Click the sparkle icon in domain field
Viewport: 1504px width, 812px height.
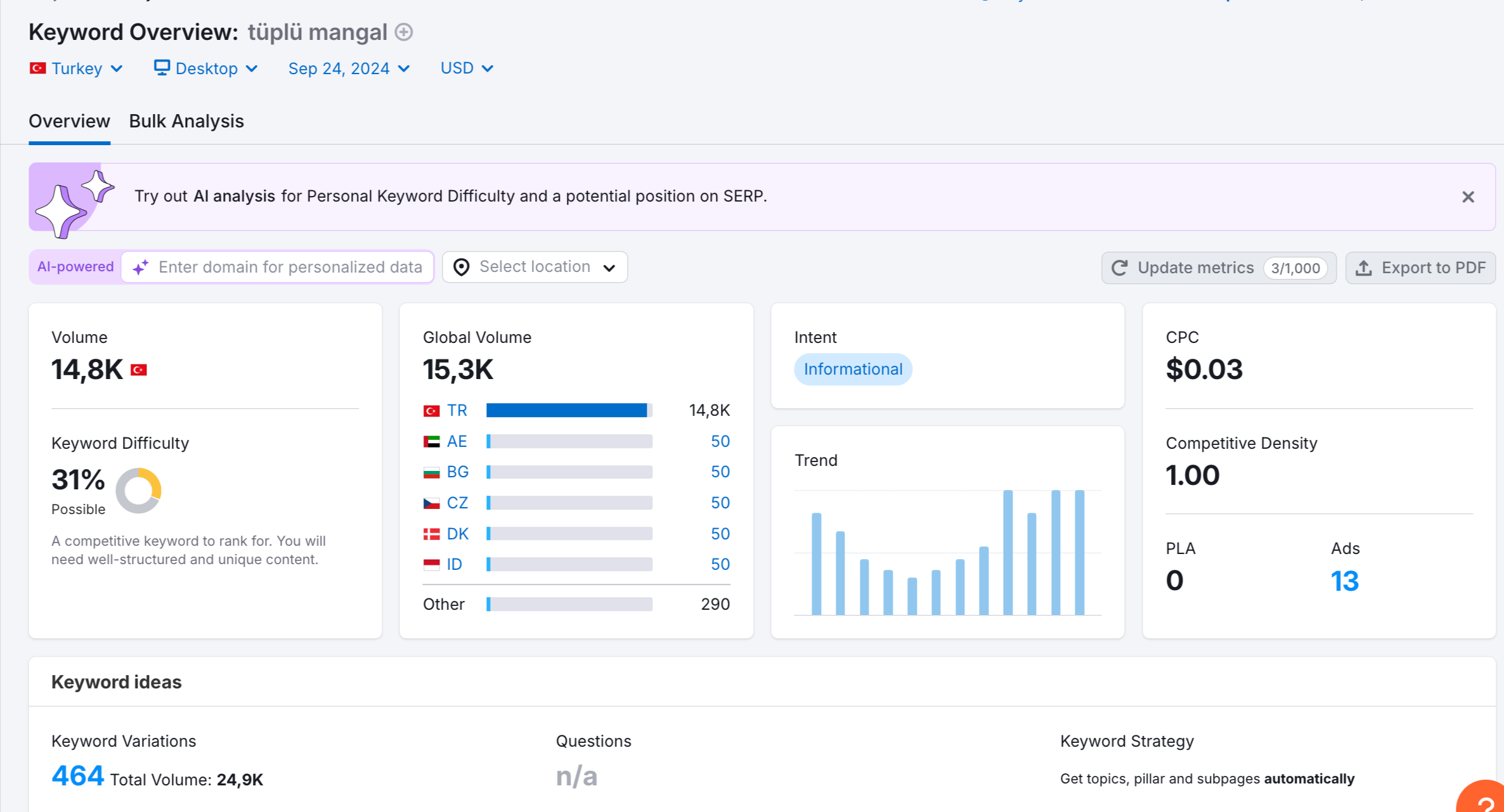[141, 267]
